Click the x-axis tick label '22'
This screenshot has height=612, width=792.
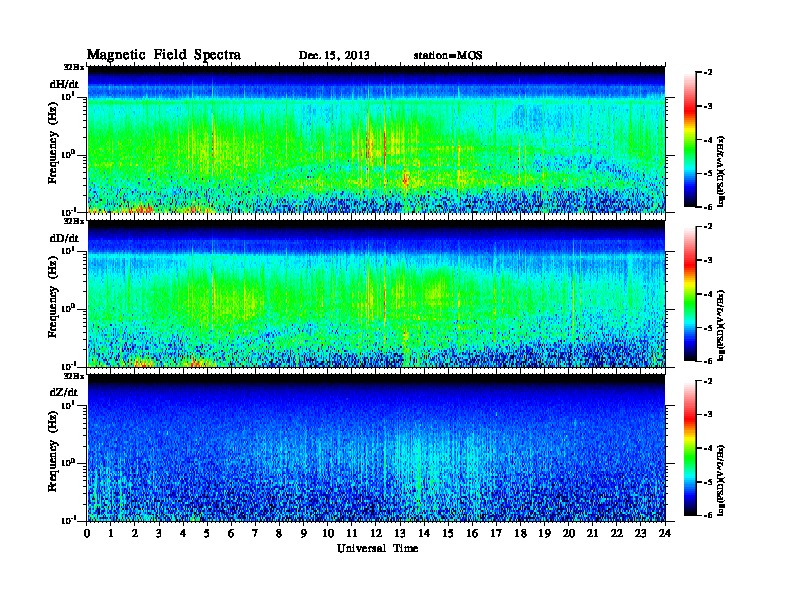point(616,533)
